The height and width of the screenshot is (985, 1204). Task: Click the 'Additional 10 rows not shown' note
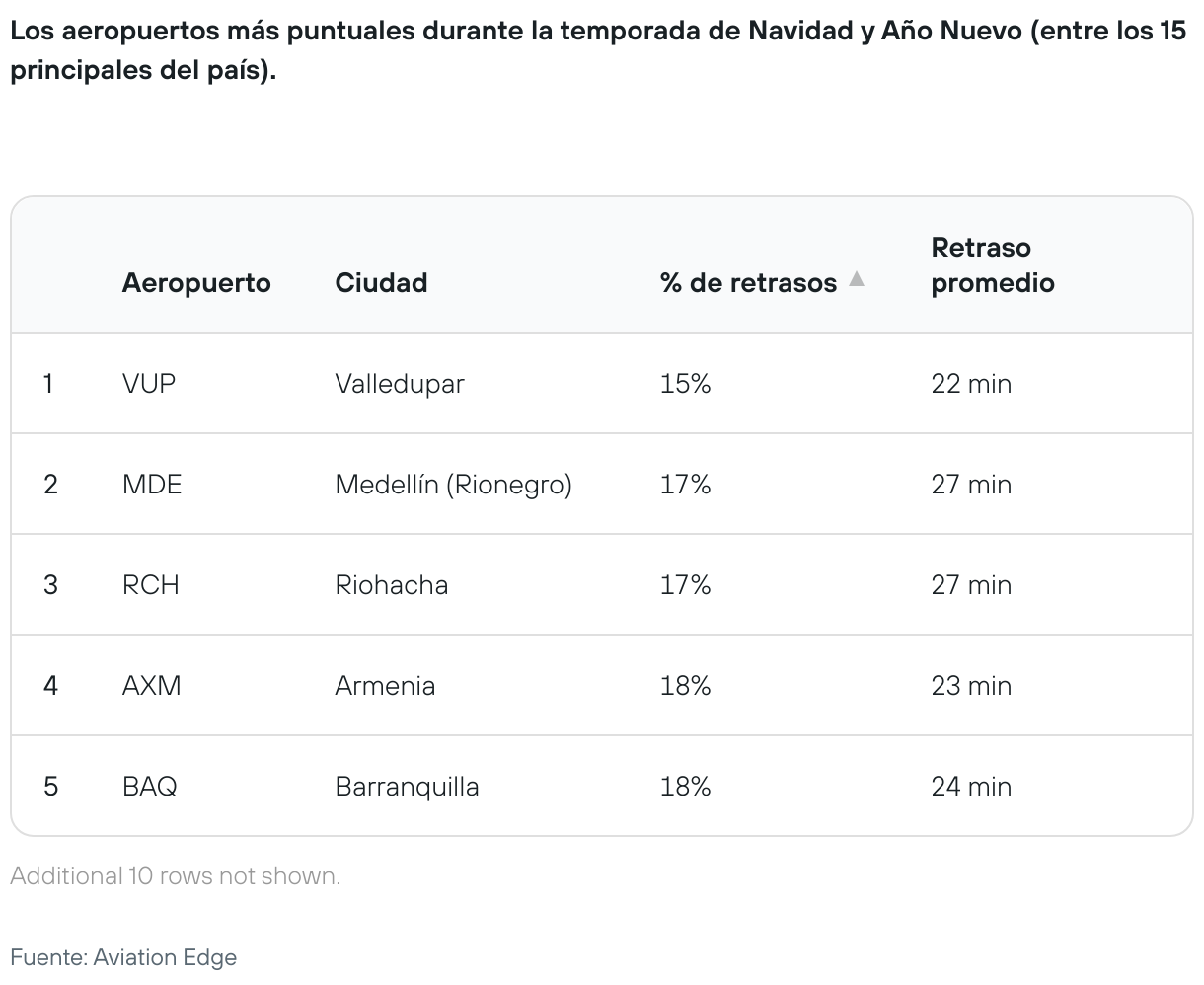coord(176,875)
